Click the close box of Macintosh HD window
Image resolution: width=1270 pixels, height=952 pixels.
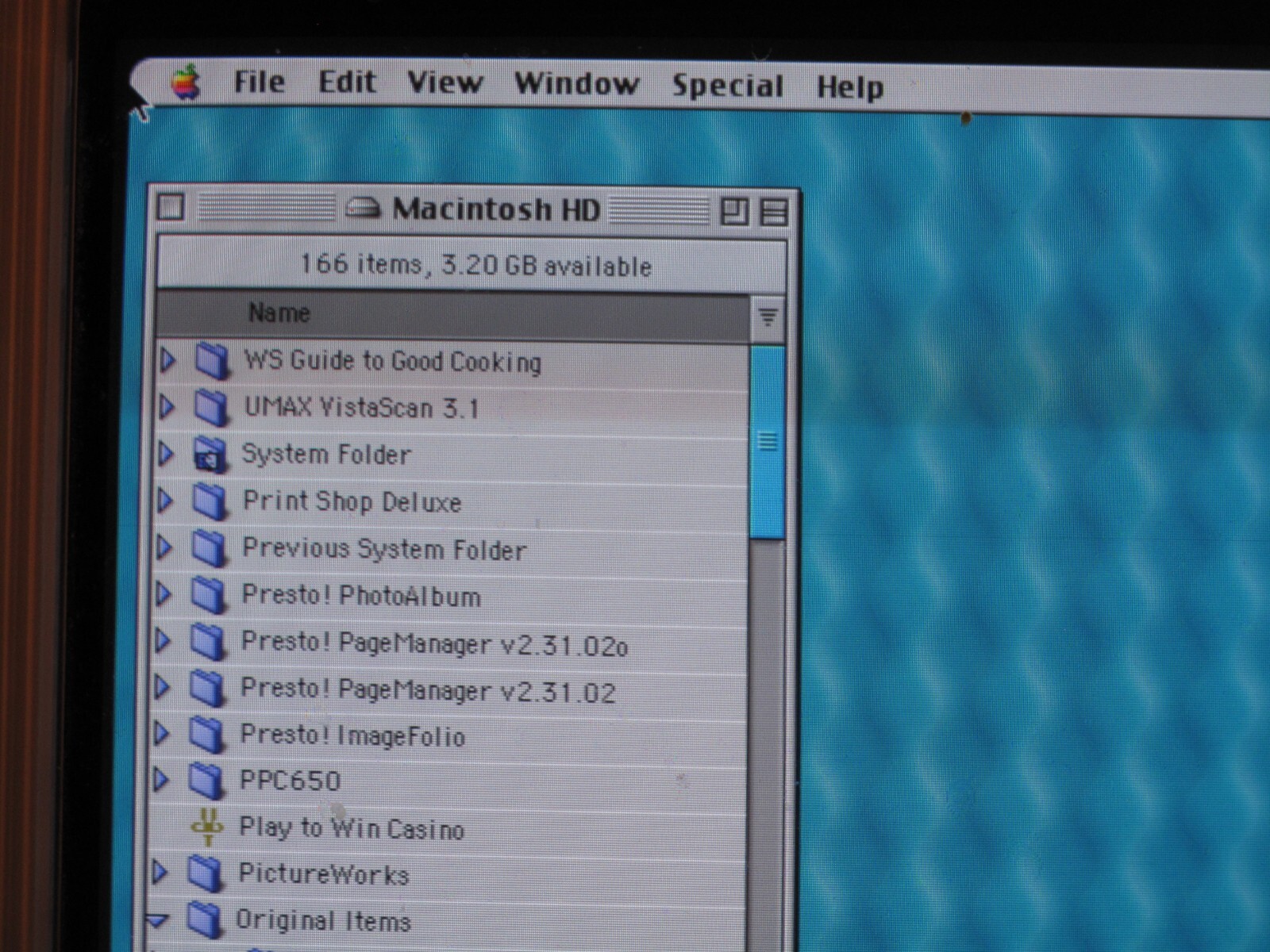click(x=171, y=208)
